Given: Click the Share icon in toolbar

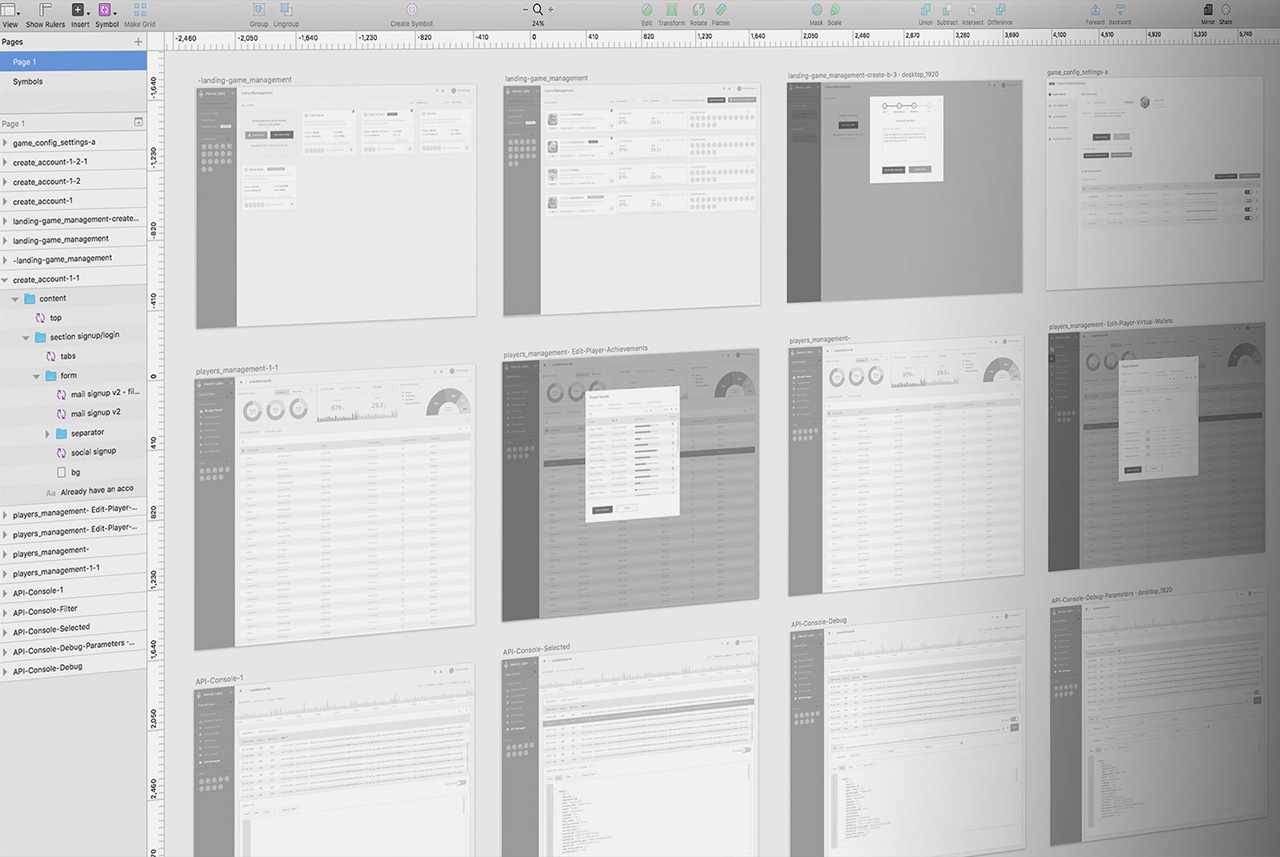Looking at the screenshot, I should (1225, 9).
